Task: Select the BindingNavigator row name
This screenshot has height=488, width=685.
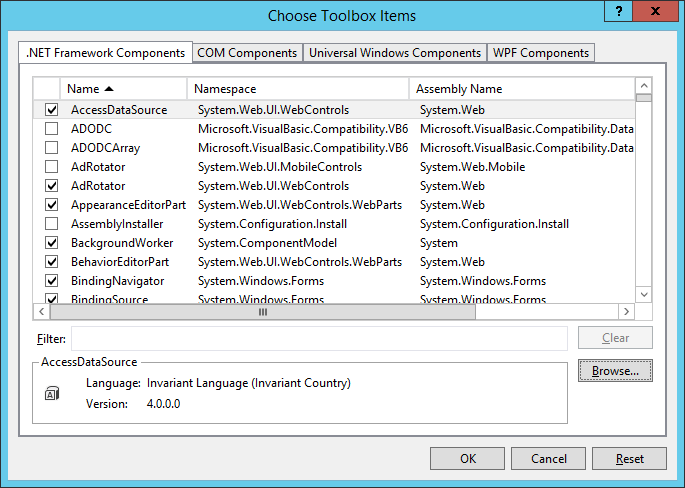Action: click(x=118, y=280)
